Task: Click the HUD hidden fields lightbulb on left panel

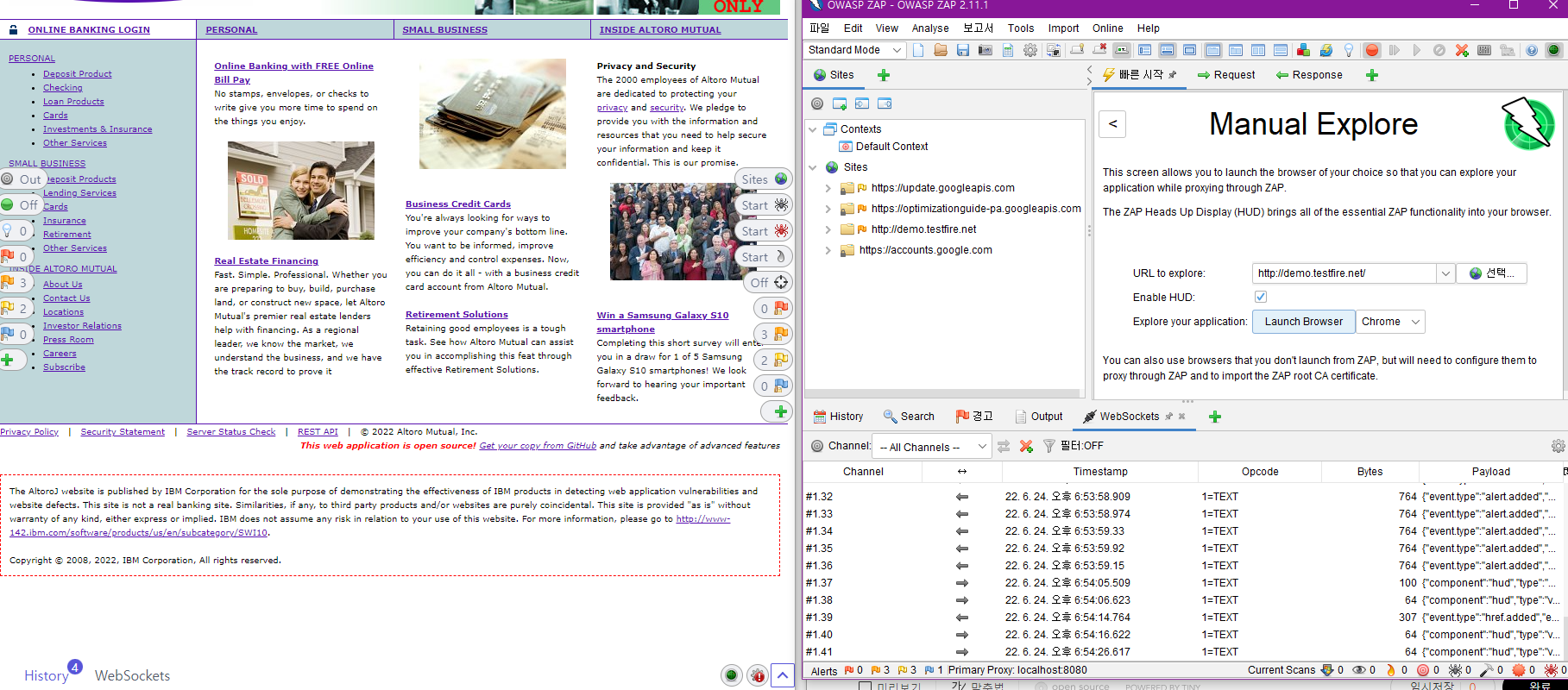Action: 16,231
